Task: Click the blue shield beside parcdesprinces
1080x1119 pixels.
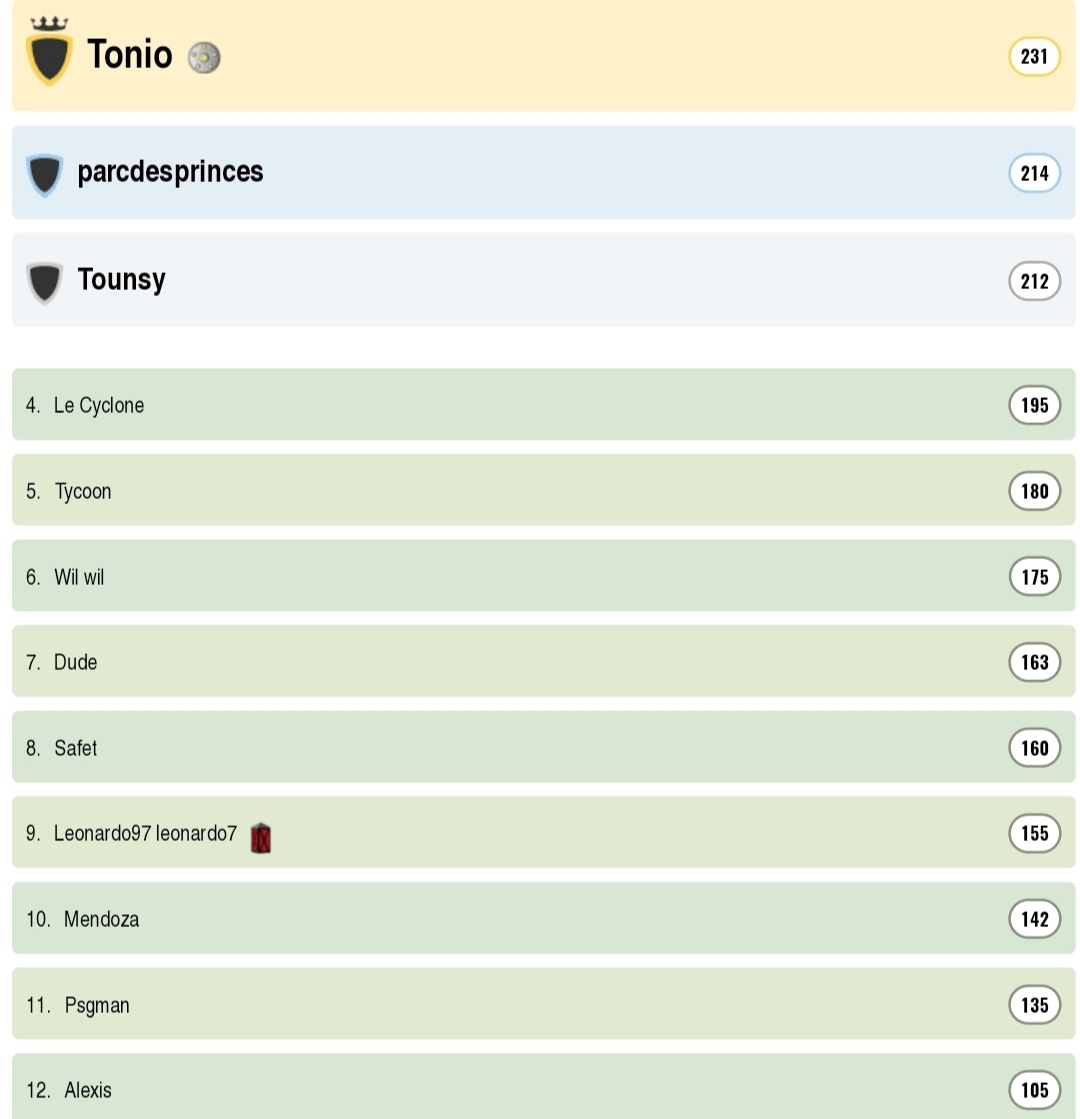Action: click(x=44, y=175)
